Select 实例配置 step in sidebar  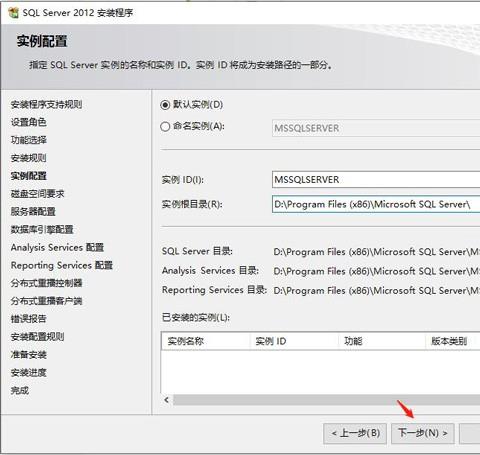(28, 176)
